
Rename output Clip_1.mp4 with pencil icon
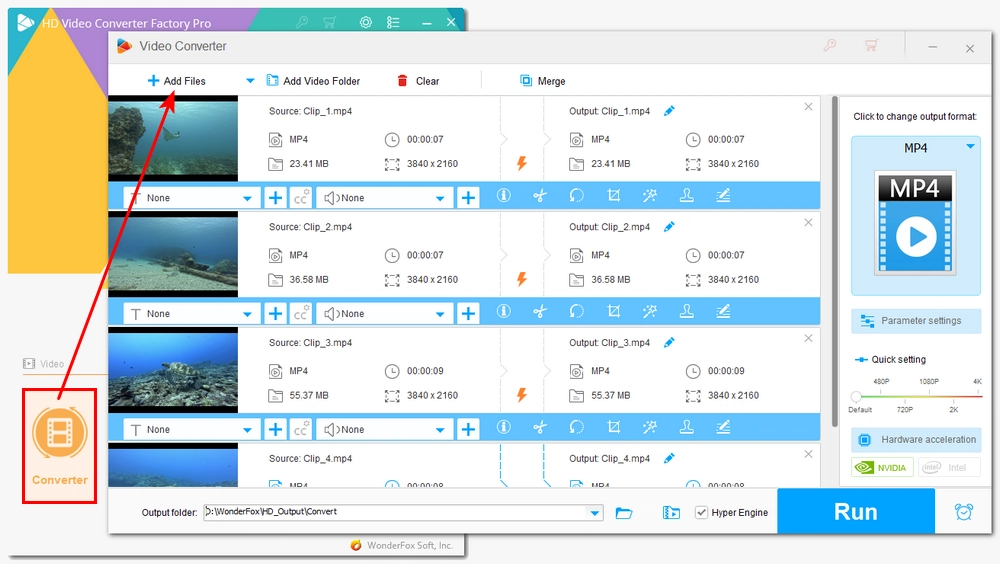[x=669, y=111]
